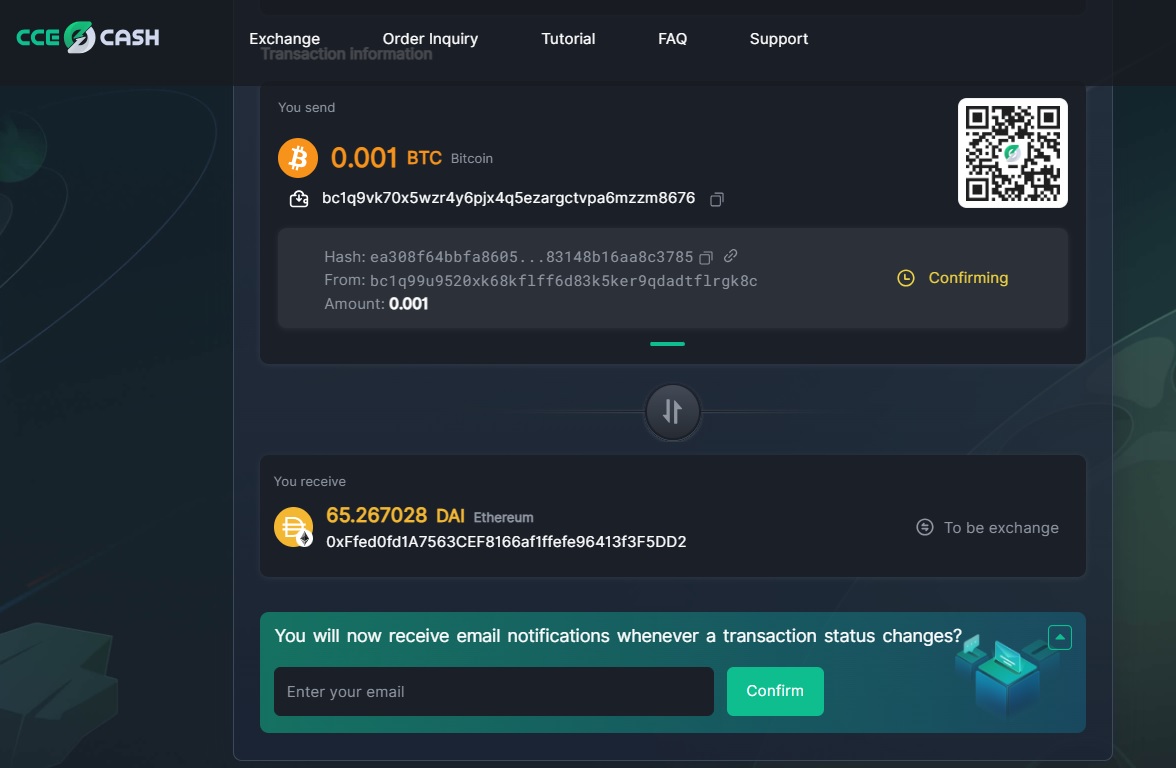
Task: Click the wallet deposit icon beside address
Action: coord(298,199)
